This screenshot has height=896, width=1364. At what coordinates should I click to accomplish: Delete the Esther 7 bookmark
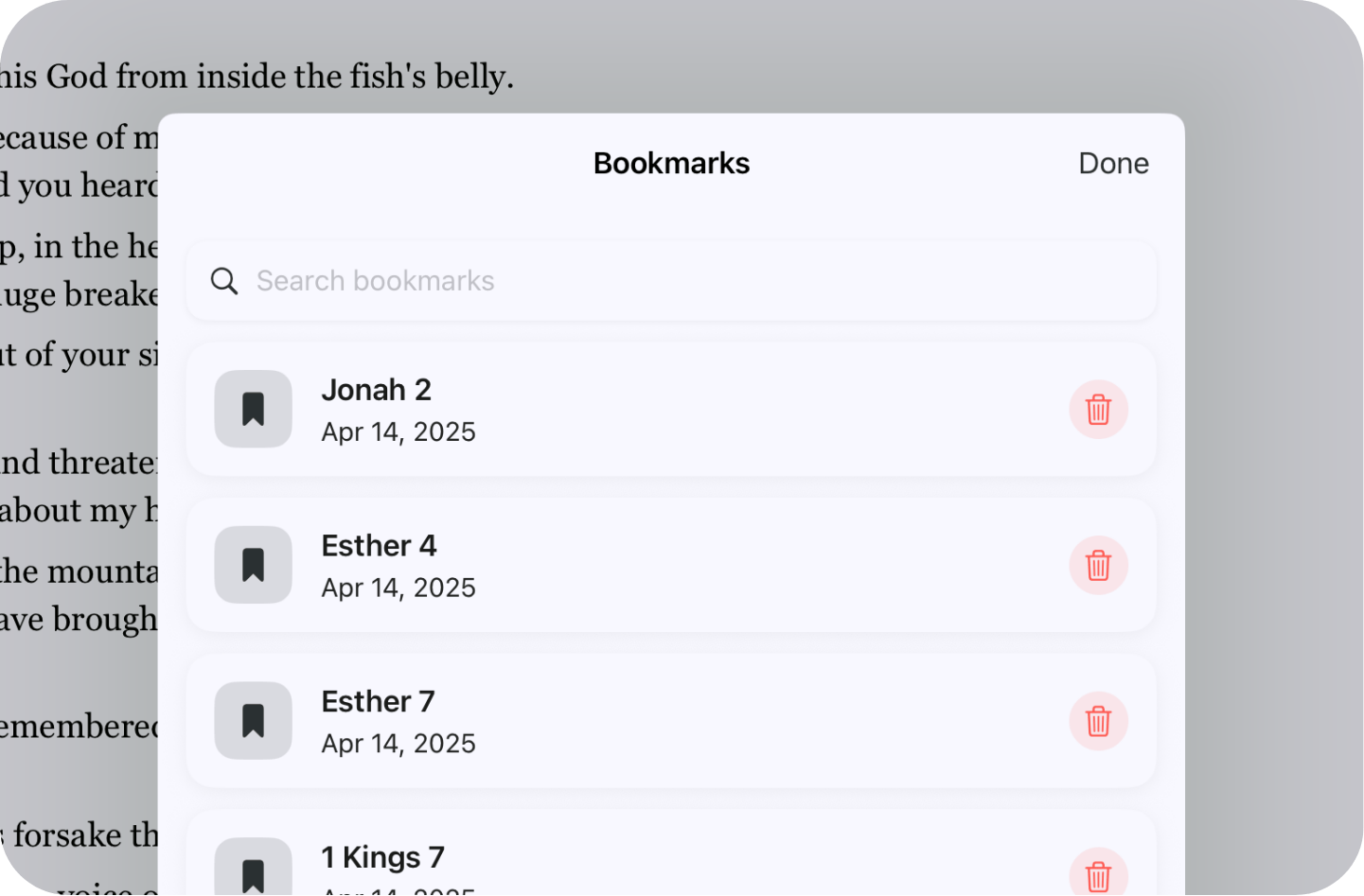pyautogui.click(x=1098, y=722)
